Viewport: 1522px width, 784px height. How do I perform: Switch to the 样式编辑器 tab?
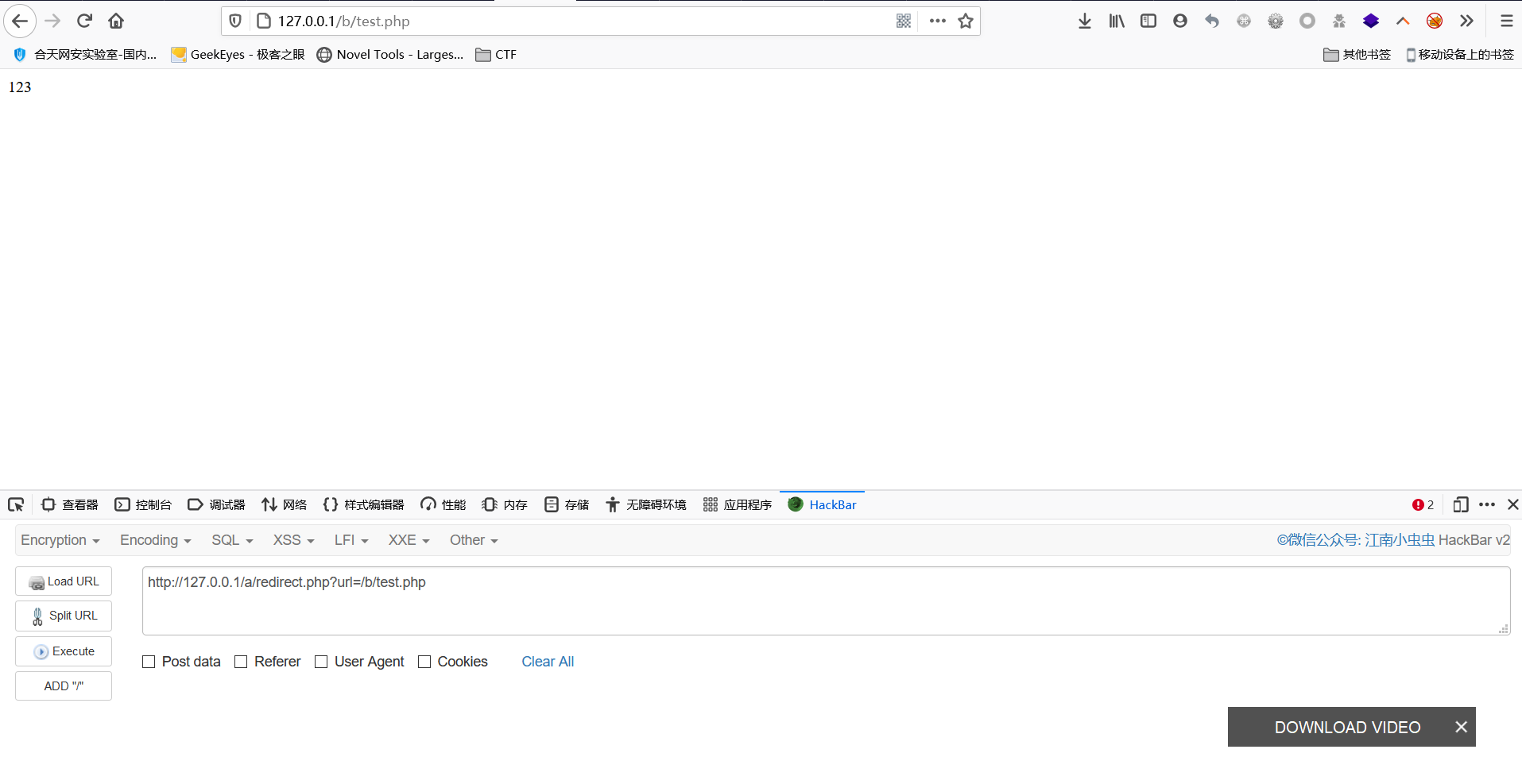(364, 504)
